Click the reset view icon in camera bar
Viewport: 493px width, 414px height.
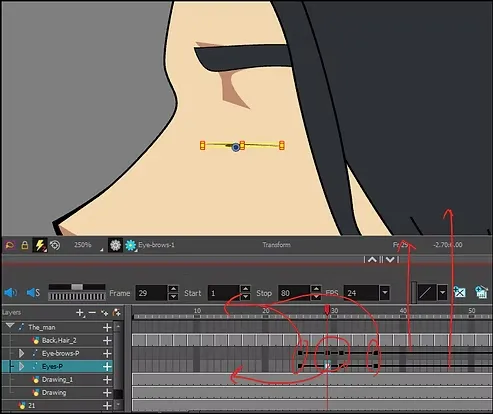(x=10, y=245)
